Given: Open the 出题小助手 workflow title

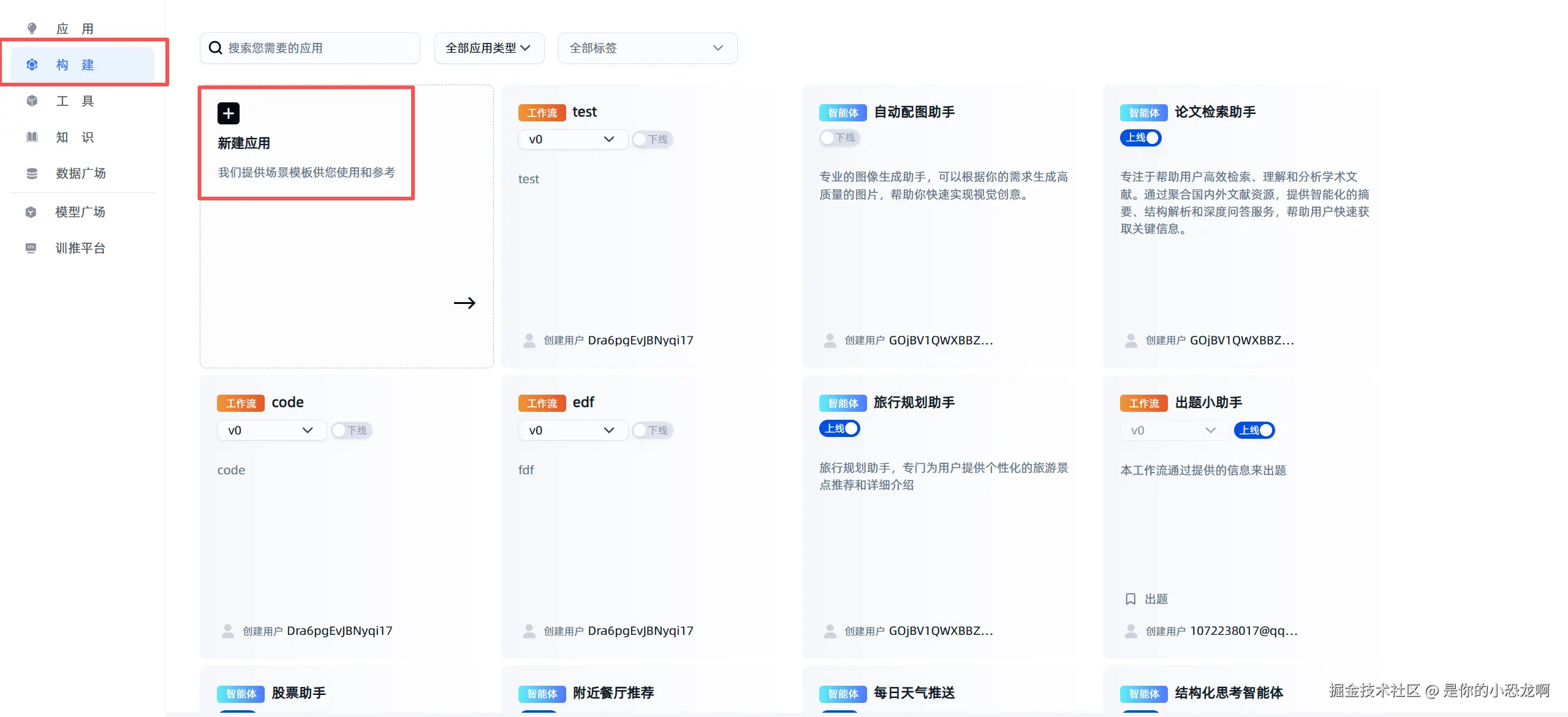Looking at the screenshot, I should (x=1208, y=403).
